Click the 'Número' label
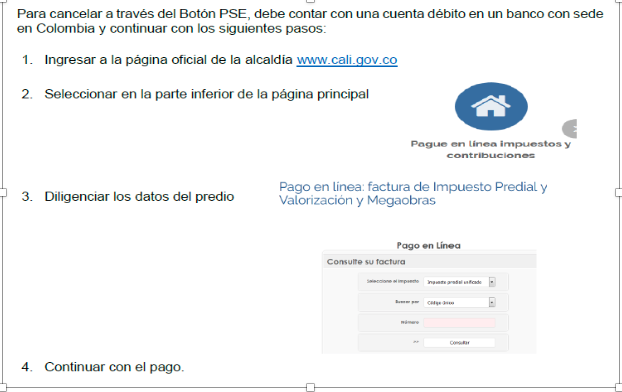The image size is (622, 392). click(410, 322)
